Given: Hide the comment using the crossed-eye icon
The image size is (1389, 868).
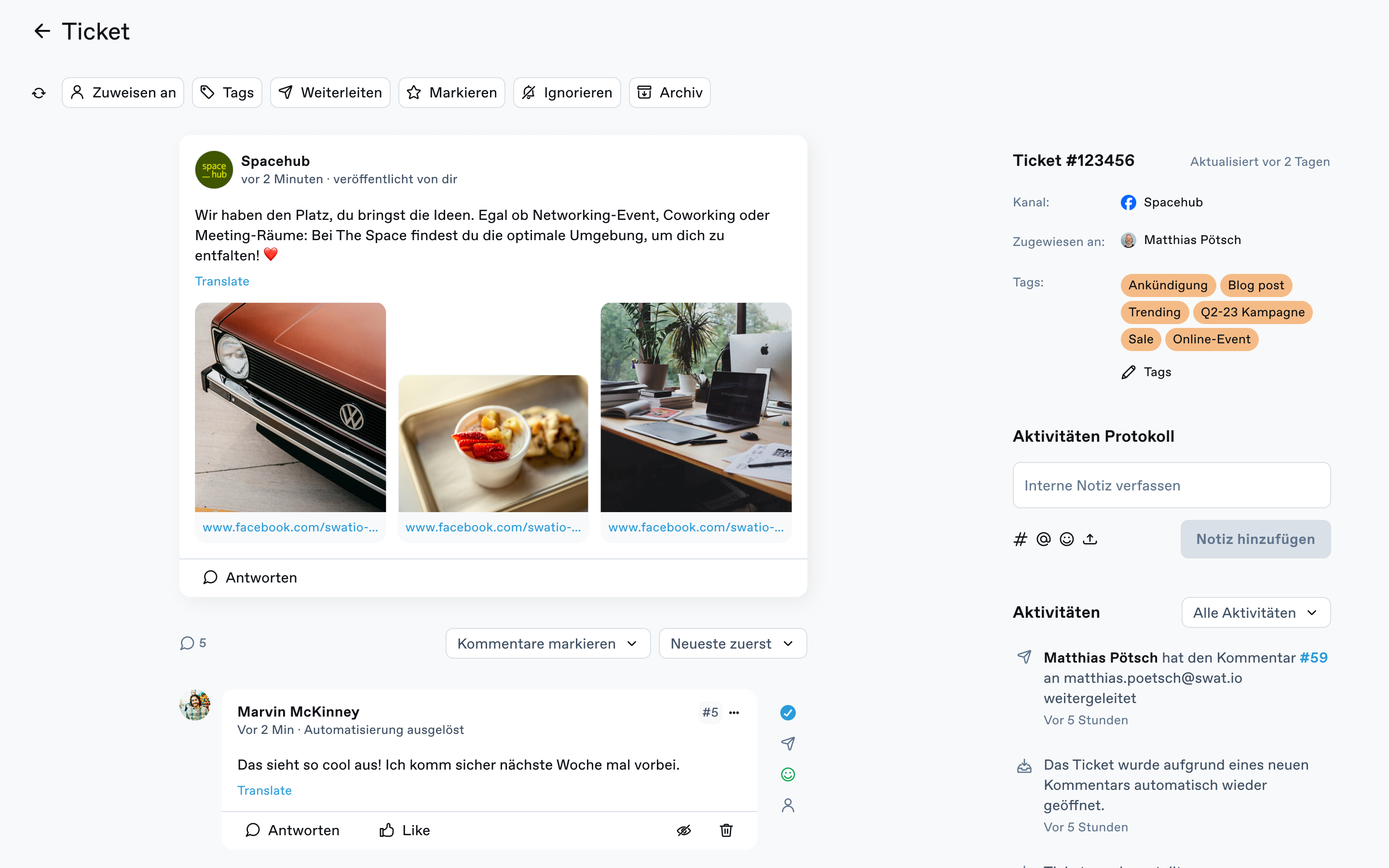Looking at the screenshot, I should click(683, 830).
